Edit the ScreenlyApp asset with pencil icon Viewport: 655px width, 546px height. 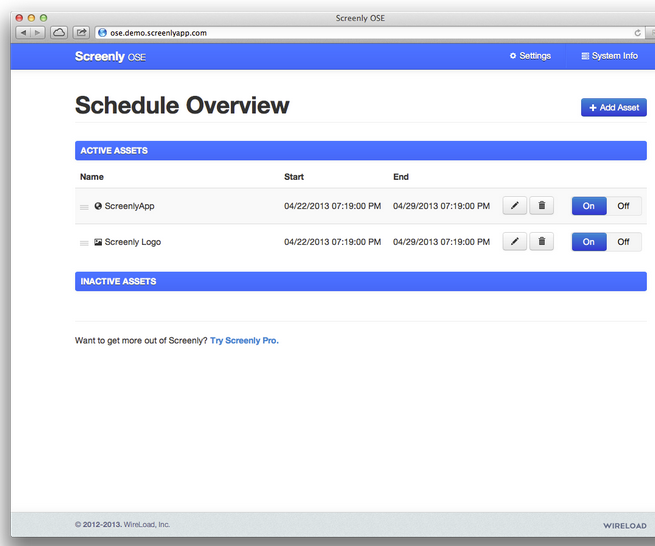(515, 206)
